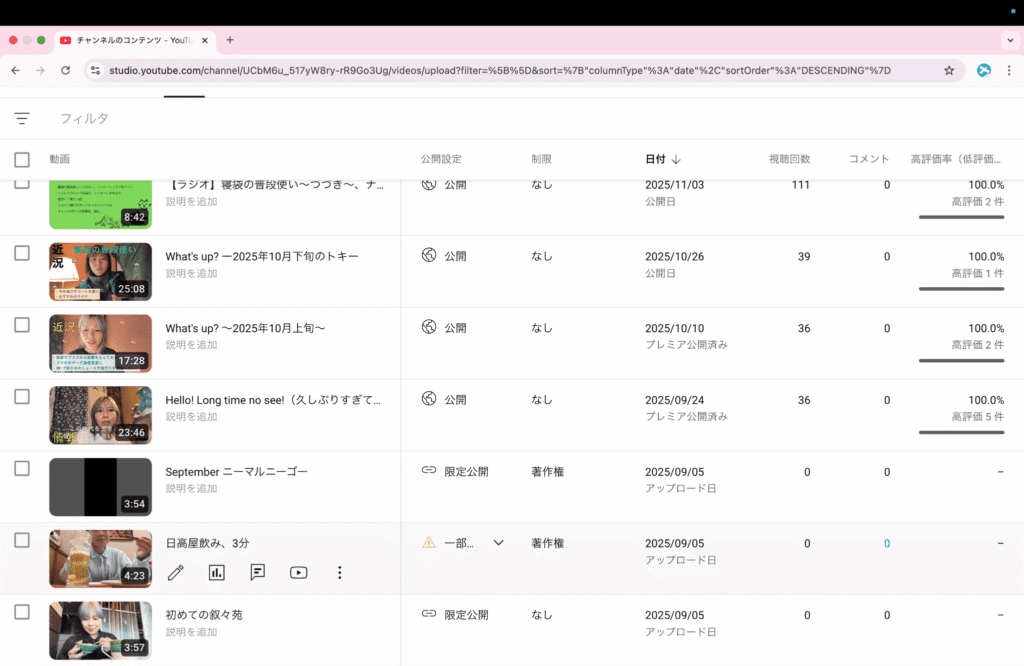This screenshot has height=666, width=1024.
Task: Open the browser tab list chevron
Action: click(1009, 40)
